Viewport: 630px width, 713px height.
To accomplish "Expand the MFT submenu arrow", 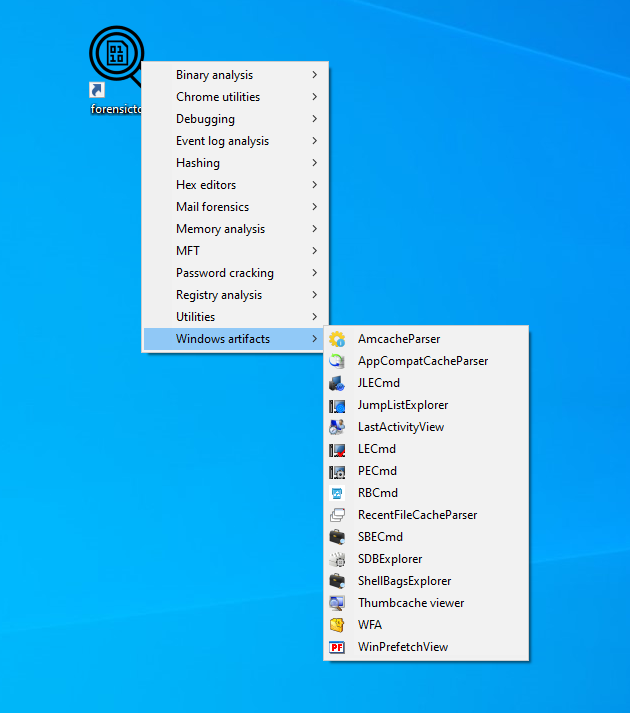I will [315, 251].
